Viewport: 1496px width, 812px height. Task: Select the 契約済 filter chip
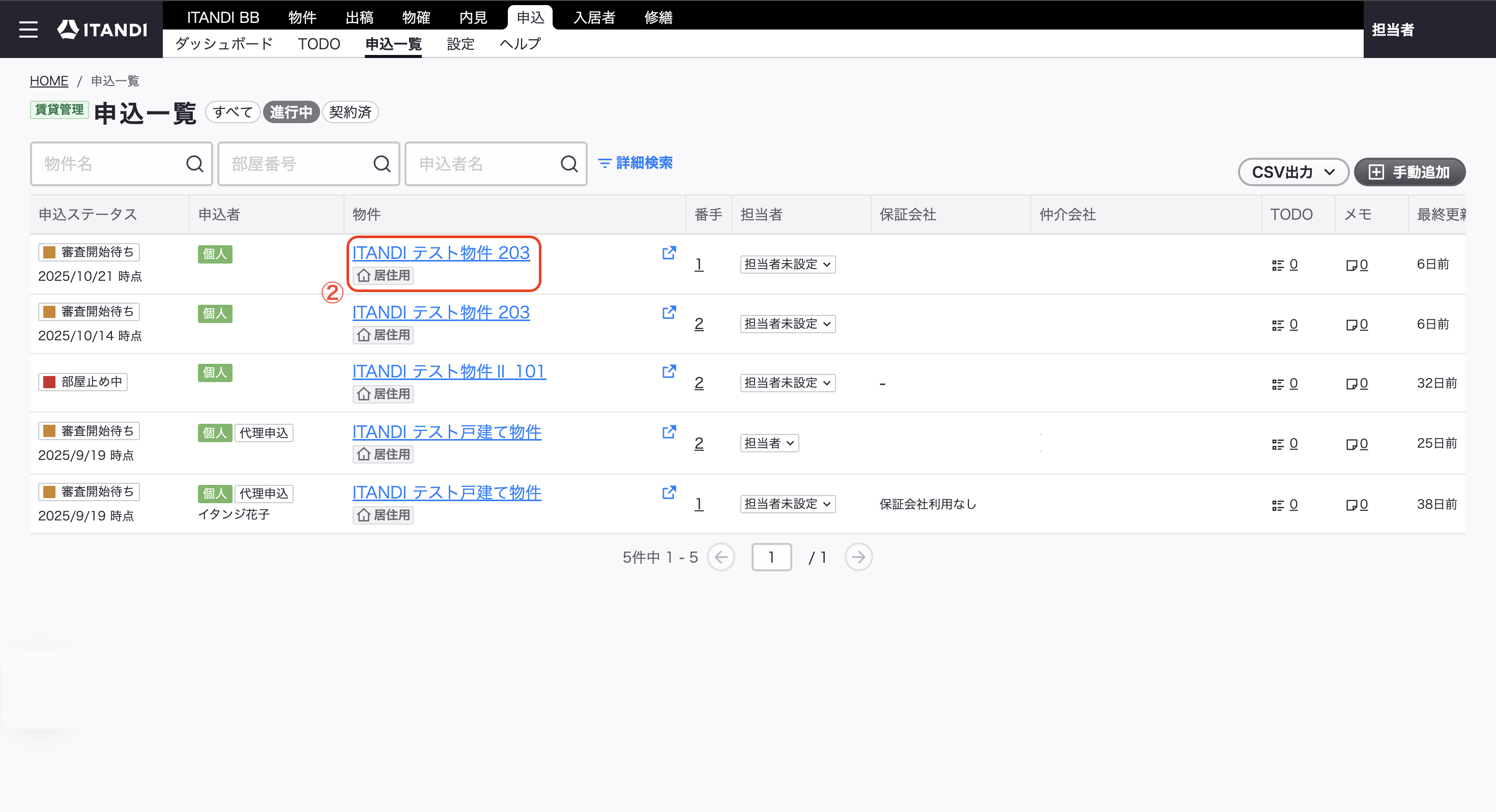tap(350, 112)
